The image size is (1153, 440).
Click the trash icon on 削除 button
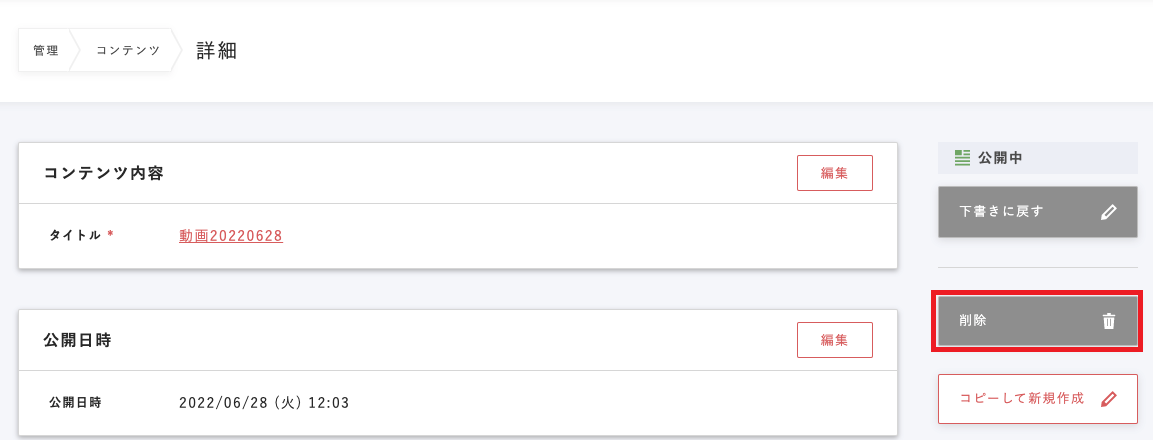1108,321
